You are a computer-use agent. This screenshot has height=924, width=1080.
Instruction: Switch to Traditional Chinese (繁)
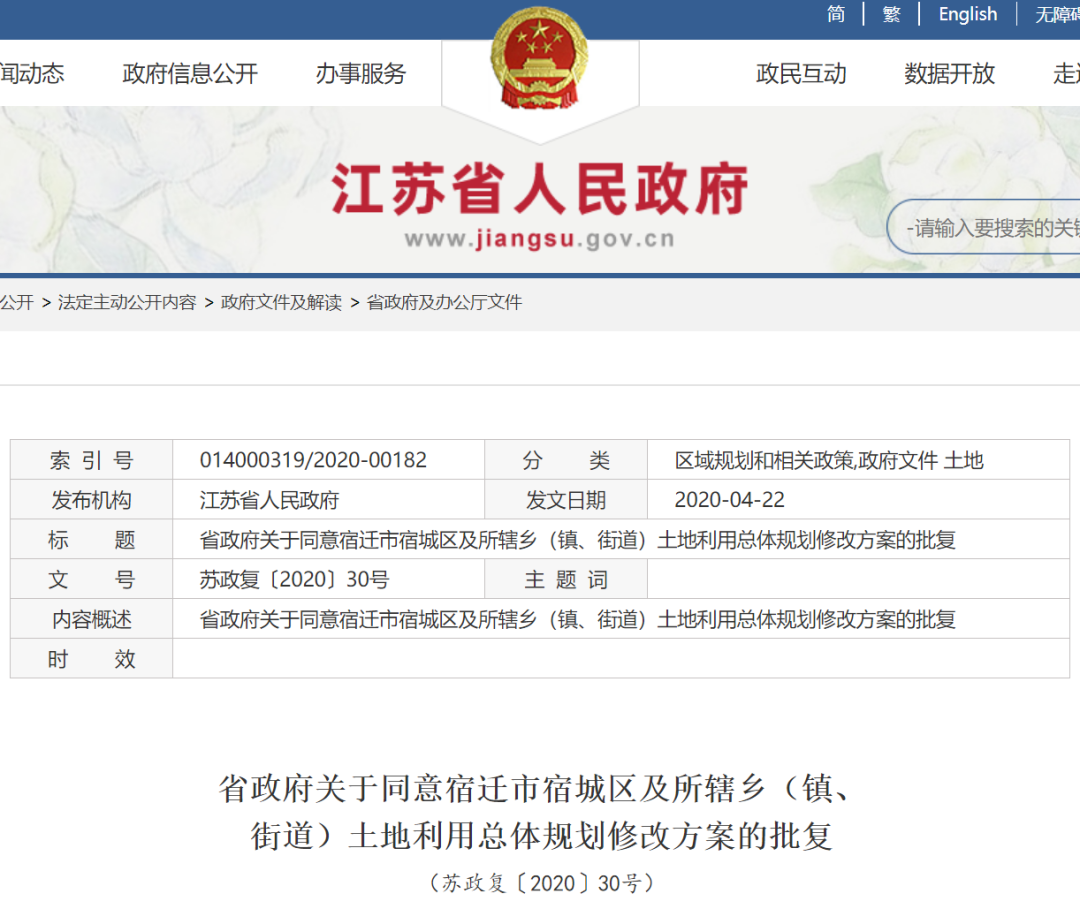[891, 14]
